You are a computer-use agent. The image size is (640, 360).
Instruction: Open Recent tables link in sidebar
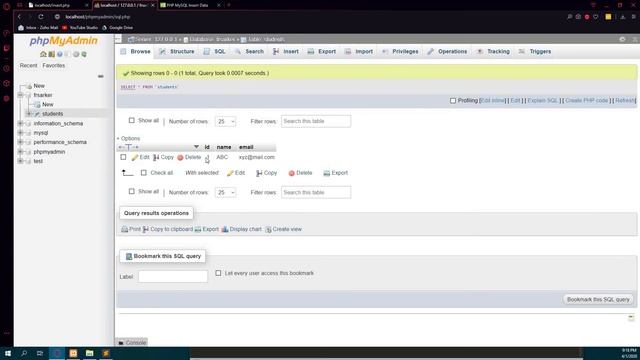coord(28,65)
